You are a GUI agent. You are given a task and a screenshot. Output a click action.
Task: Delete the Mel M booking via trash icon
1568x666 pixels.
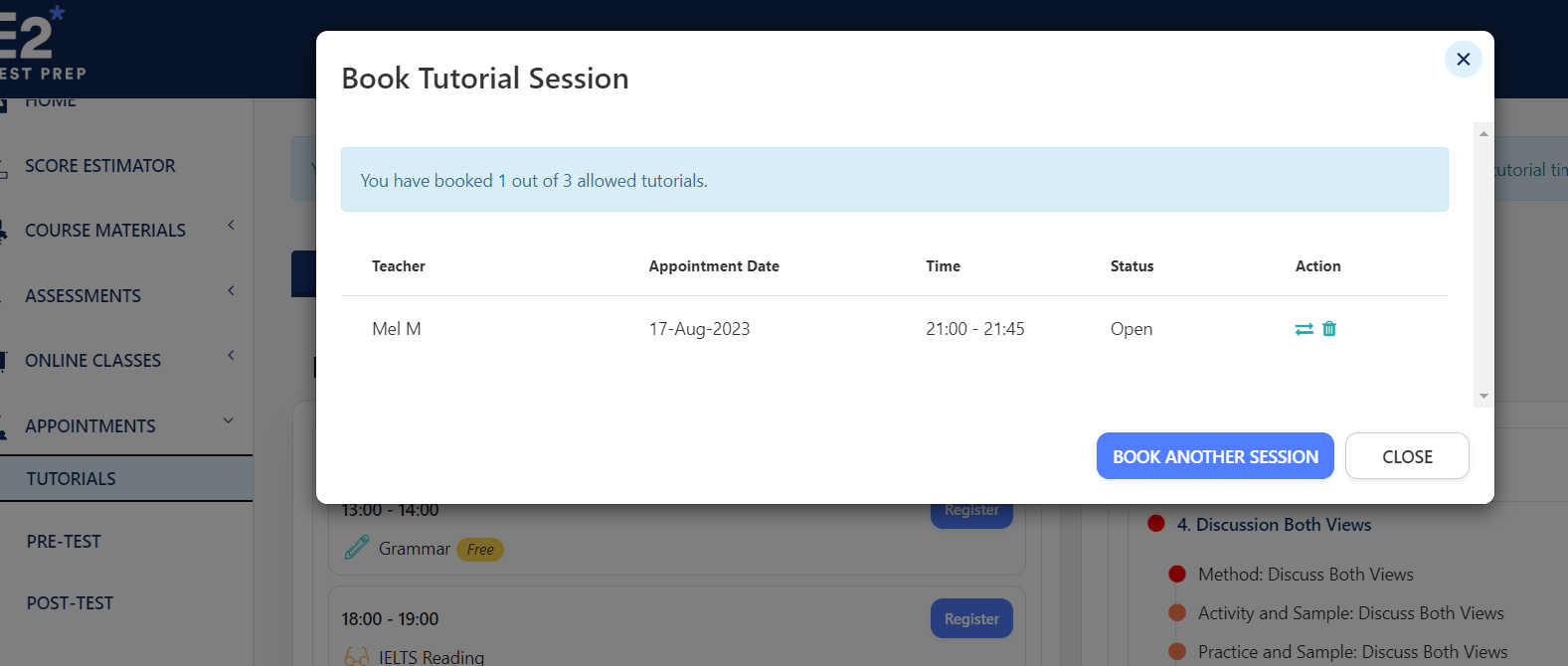pyautogui.click(x=1329, y=328)
